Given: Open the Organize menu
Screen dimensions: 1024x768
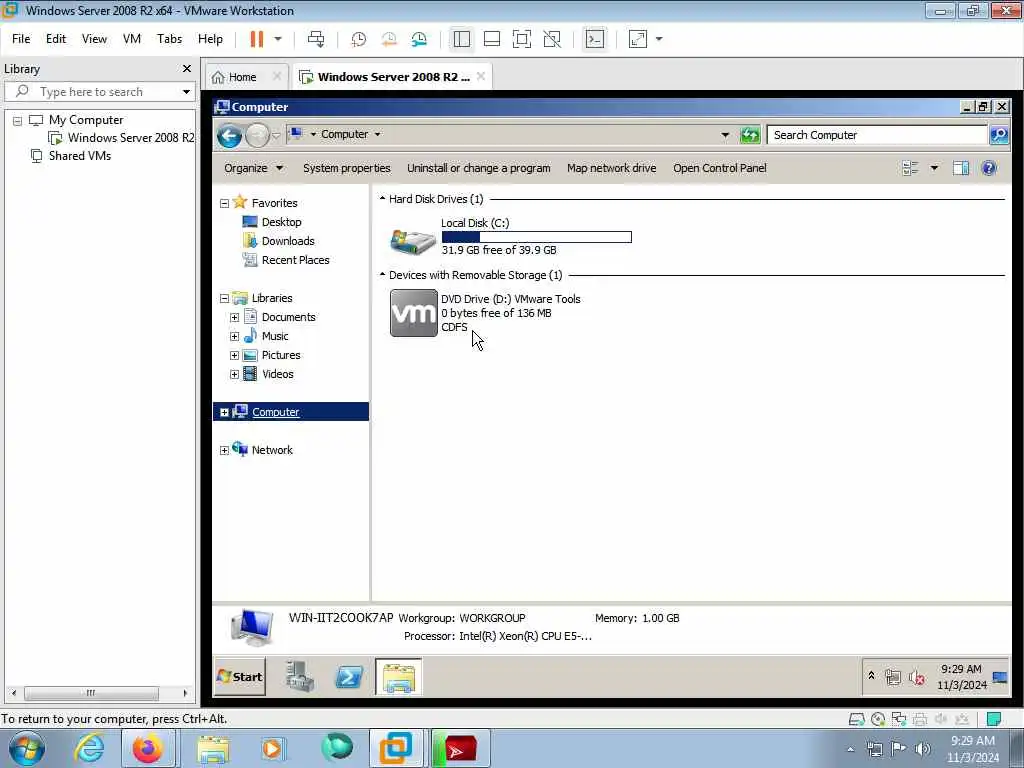Looking at the screenshot, I should [x=253, y=168].
